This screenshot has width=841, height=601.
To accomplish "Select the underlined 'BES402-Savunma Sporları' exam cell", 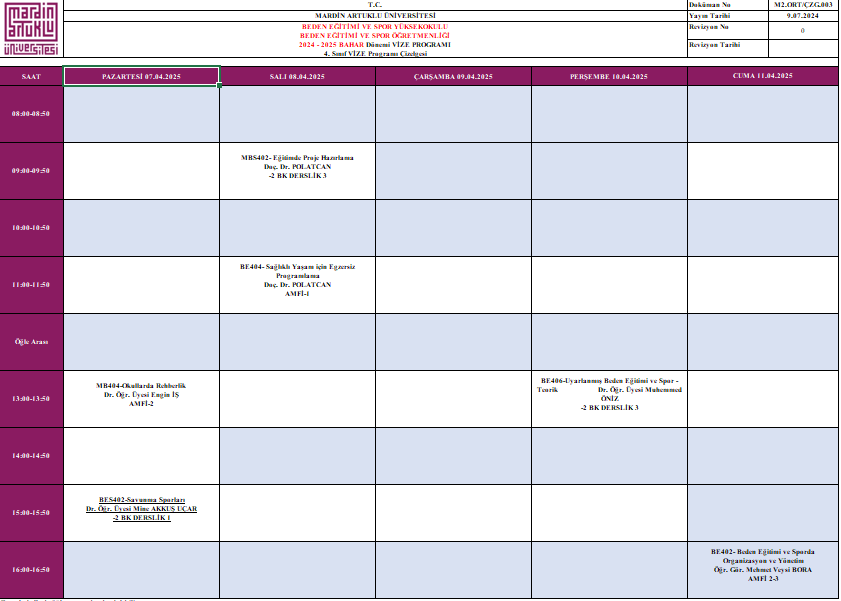I will coord(142,513).
